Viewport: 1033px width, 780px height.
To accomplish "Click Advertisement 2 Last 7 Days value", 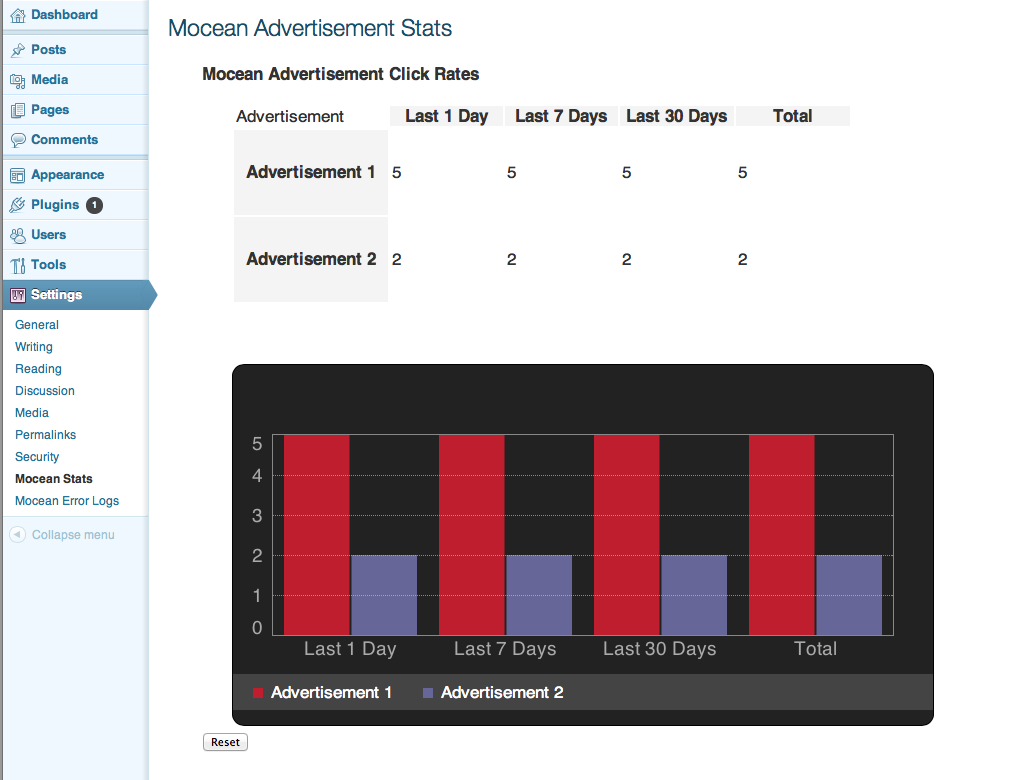I will coord(511,260).
